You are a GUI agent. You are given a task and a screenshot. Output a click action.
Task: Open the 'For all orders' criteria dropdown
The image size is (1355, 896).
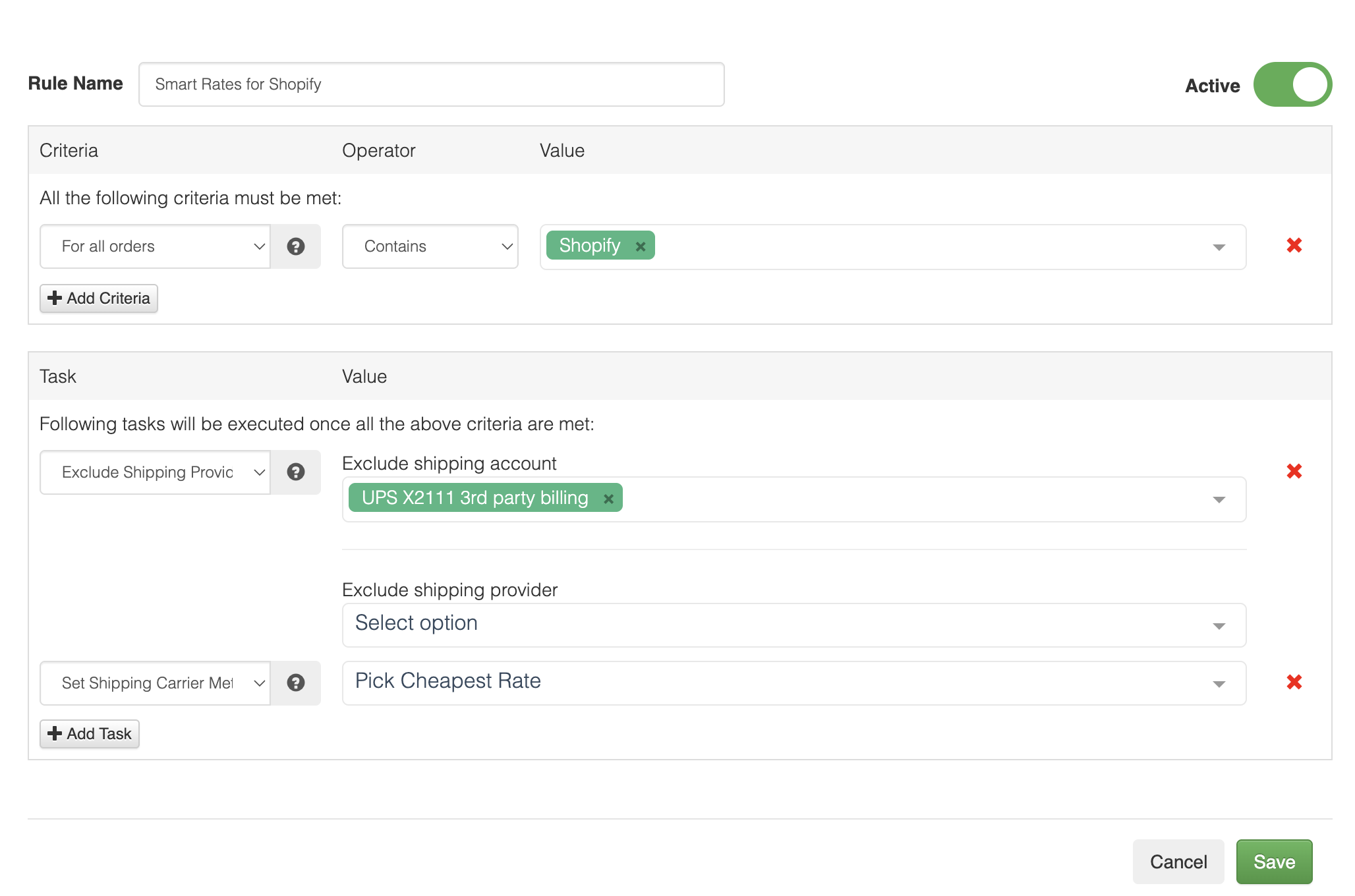tap(155, 246)
